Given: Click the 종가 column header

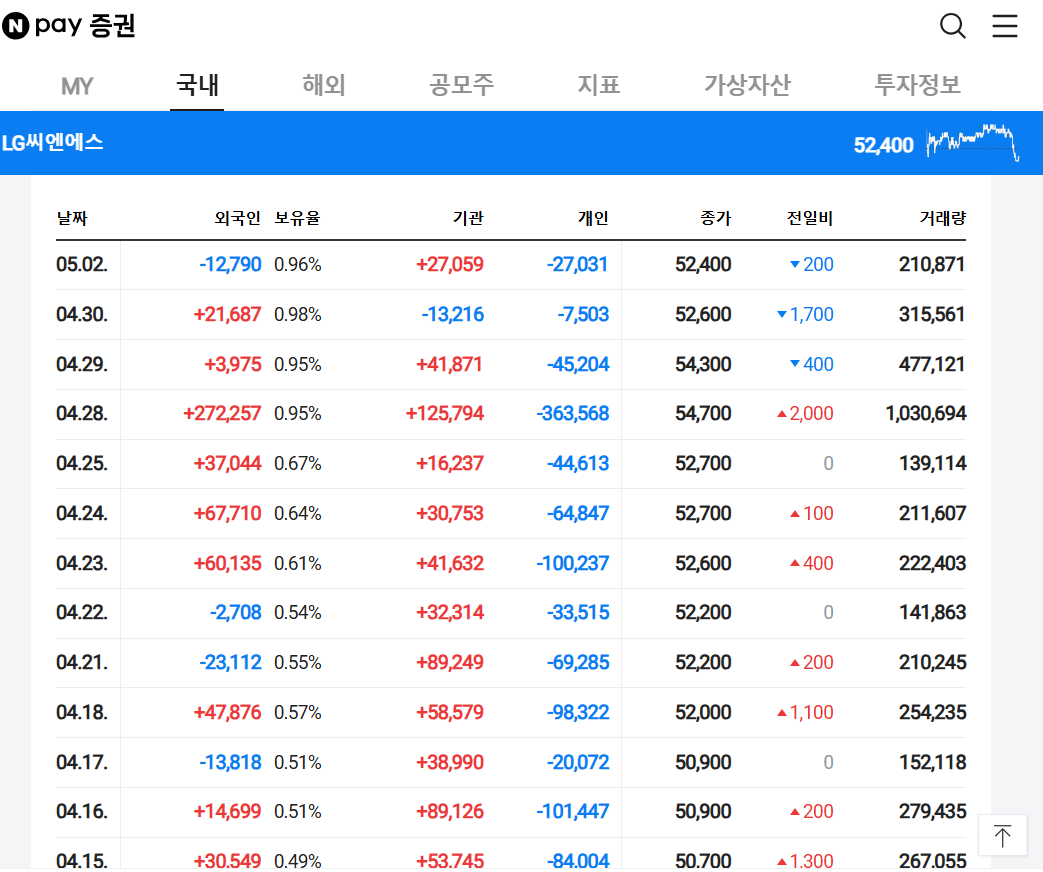Looking at the screenshot, I should coord(716,218).
